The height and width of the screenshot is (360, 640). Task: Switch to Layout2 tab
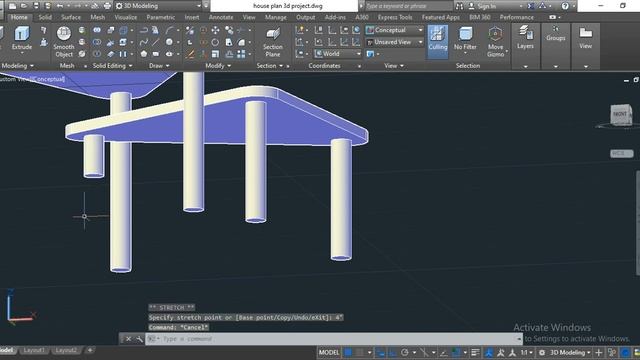click(x=66, y=350)
